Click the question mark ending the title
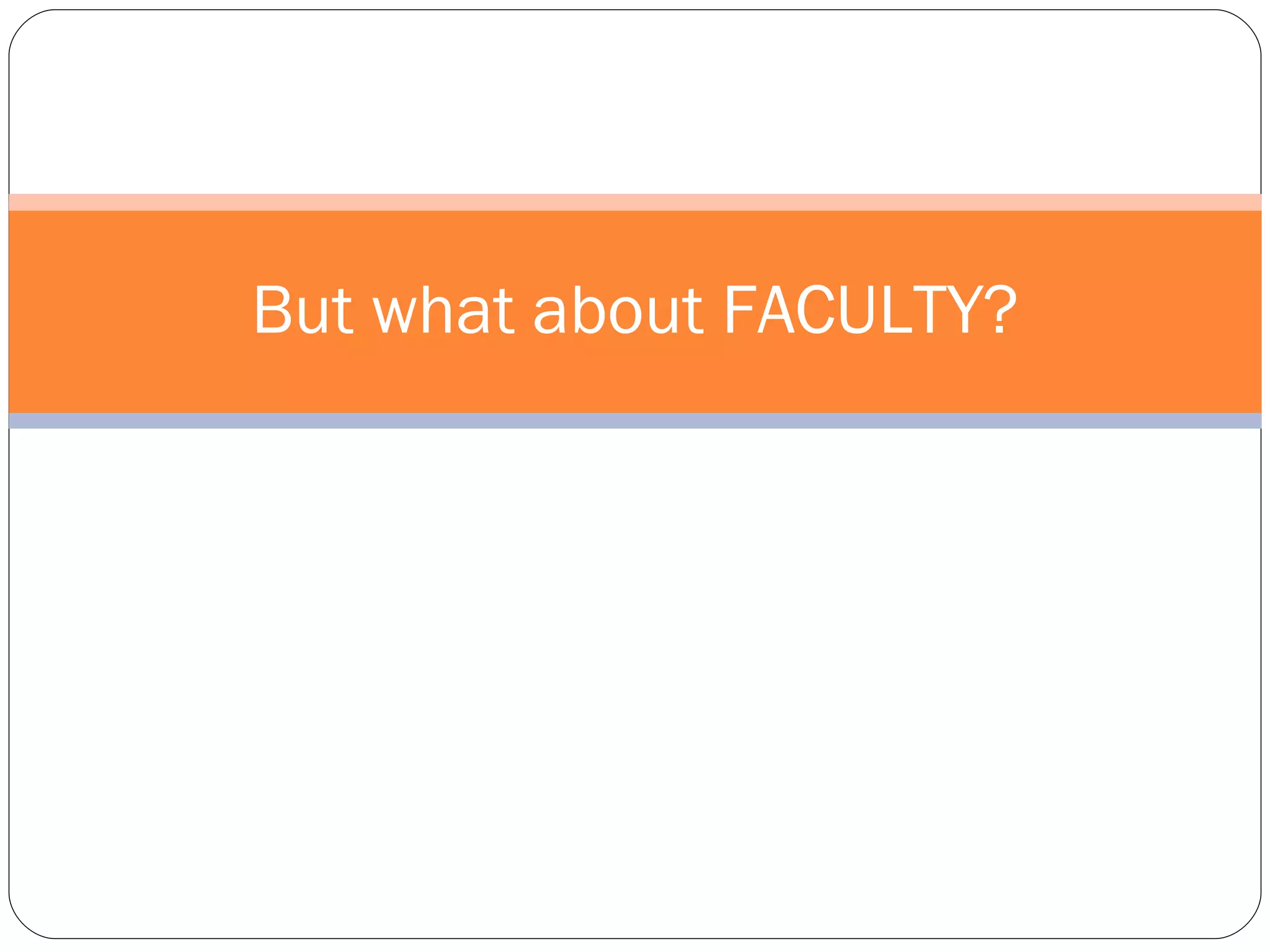The image size is (1270, 952). point(1000,309)
